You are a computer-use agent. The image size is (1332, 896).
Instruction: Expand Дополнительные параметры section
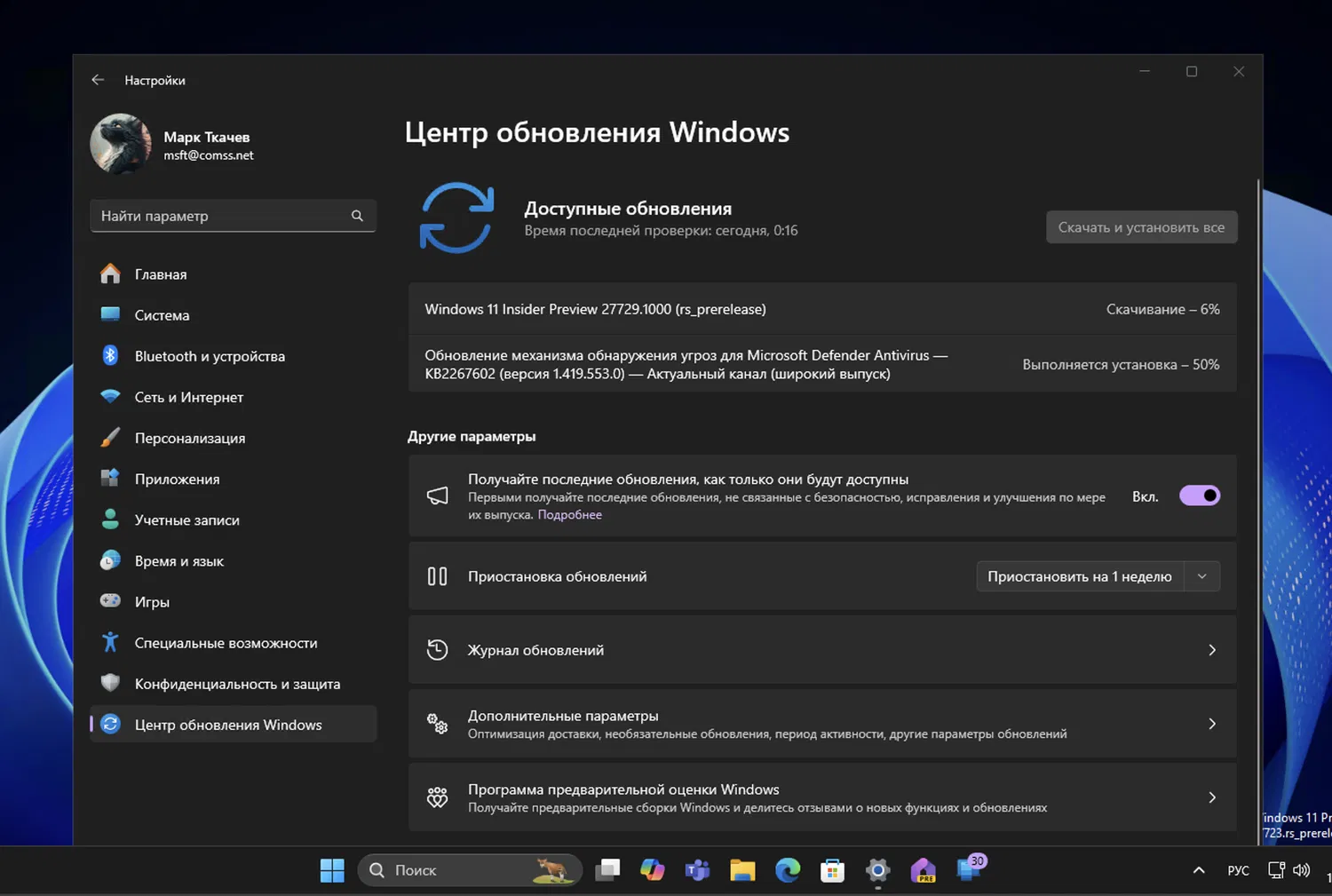pyautogui.click(x=821, y=724)
